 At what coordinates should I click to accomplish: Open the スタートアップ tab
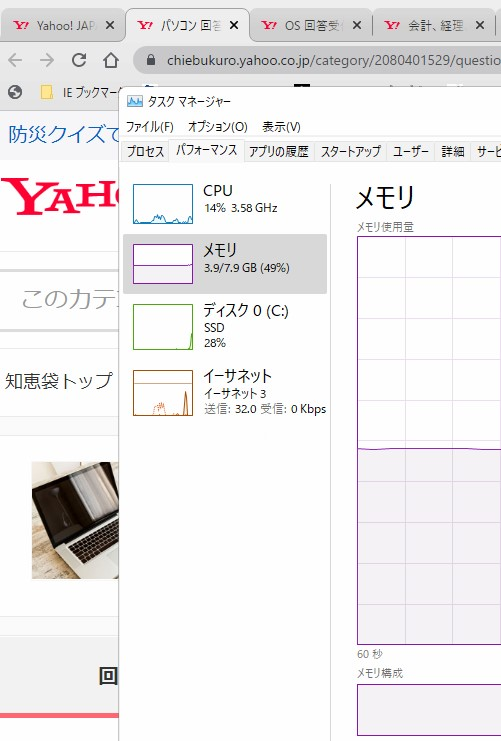(351, 152)
